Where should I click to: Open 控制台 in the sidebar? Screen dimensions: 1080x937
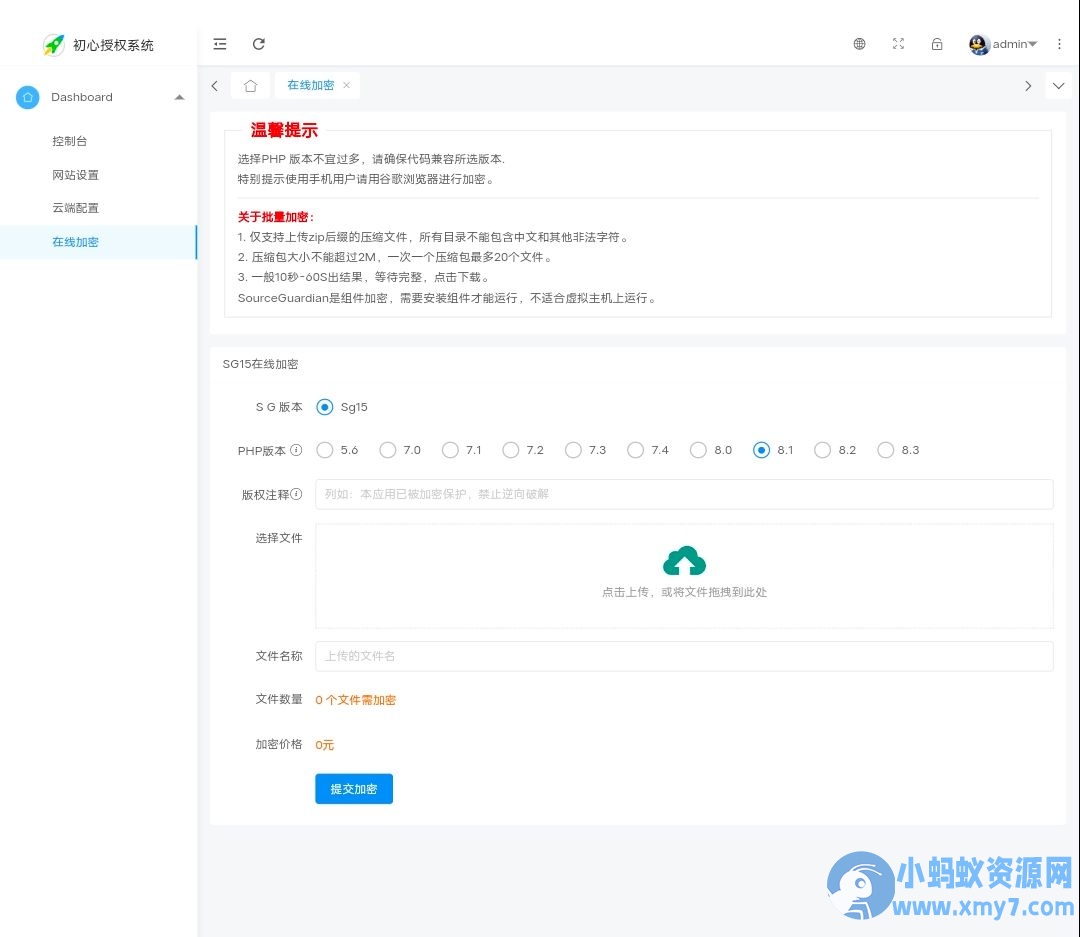coord(70,141)
